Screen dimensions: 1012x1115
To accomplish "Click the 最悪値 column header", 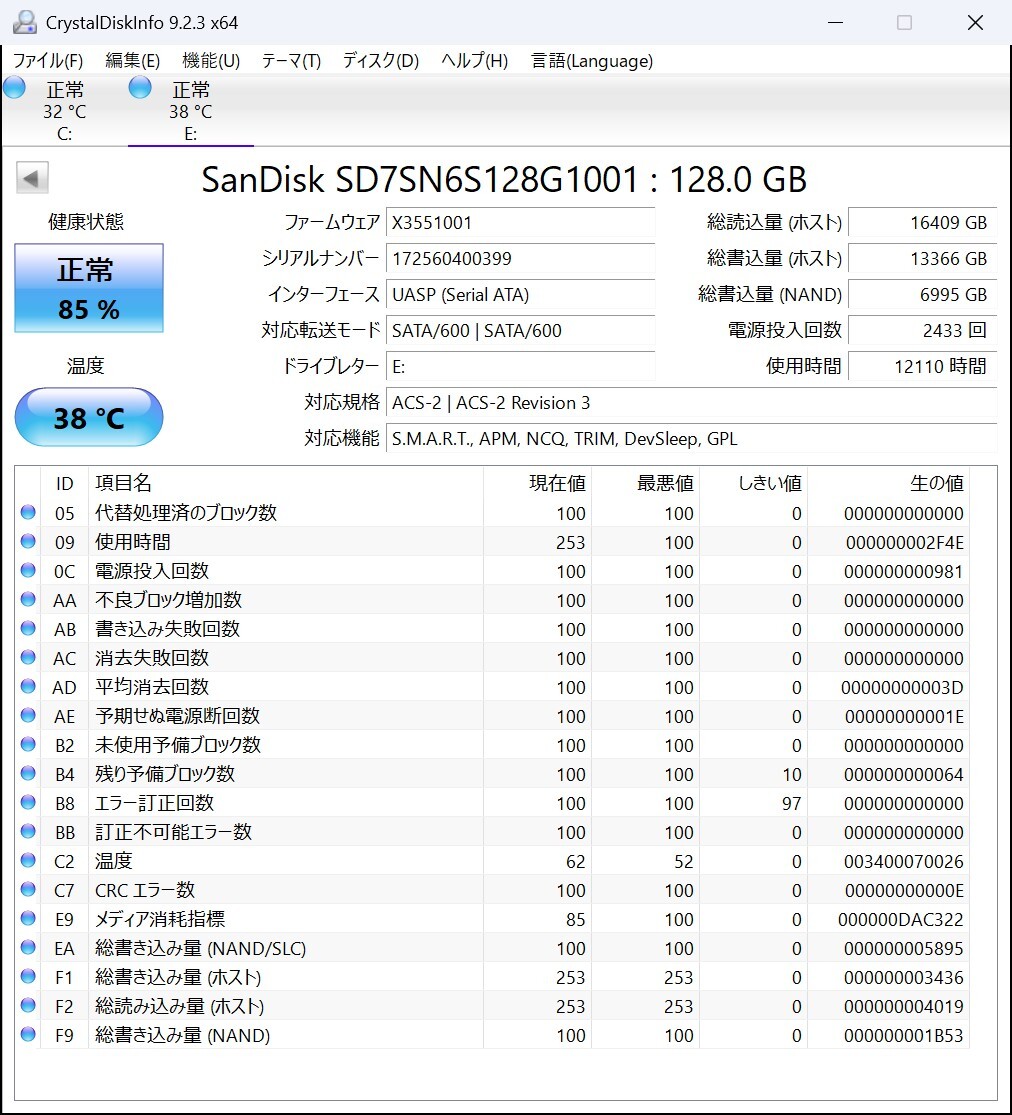I will click(x=646, y=484).
